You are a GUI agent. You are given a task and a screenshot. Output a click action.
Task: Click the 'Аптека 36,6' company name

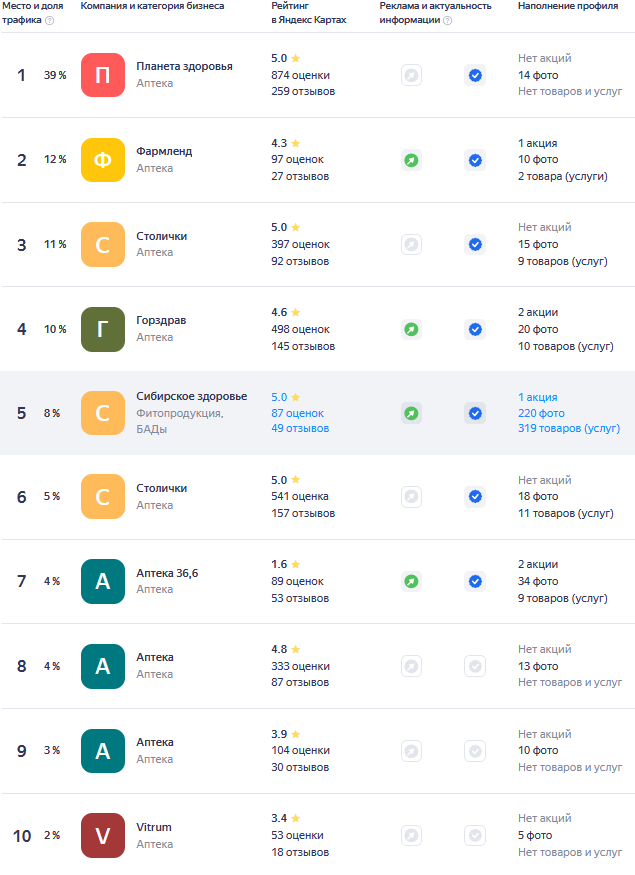tap(167, 573)
